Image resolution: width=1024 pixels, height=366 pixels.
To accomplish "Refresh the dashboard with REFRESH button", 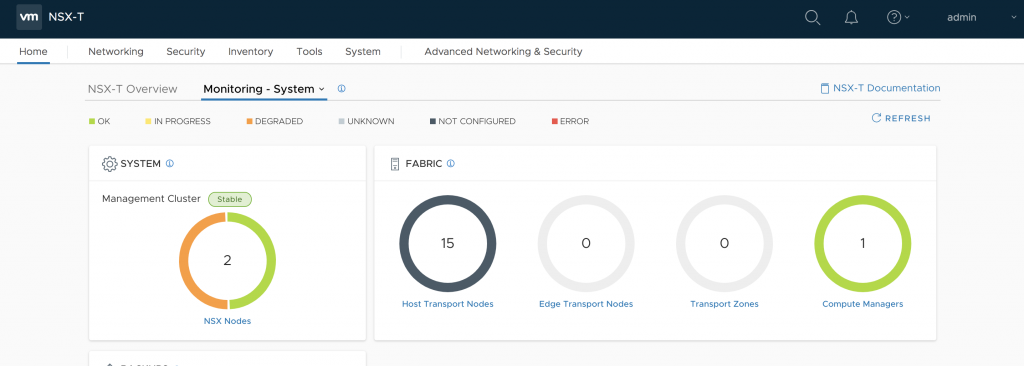I will coord(901,118).
